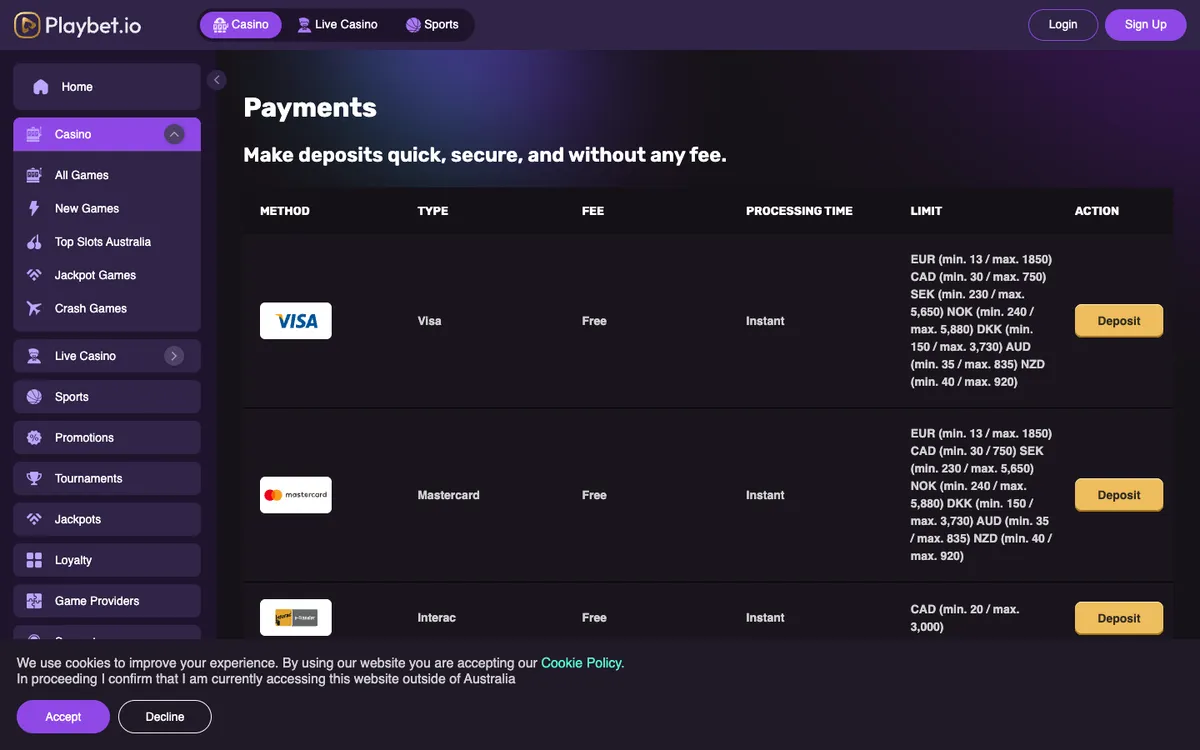Click the dealer icon next to Live Casino in sidebar

tap(34, 356)
